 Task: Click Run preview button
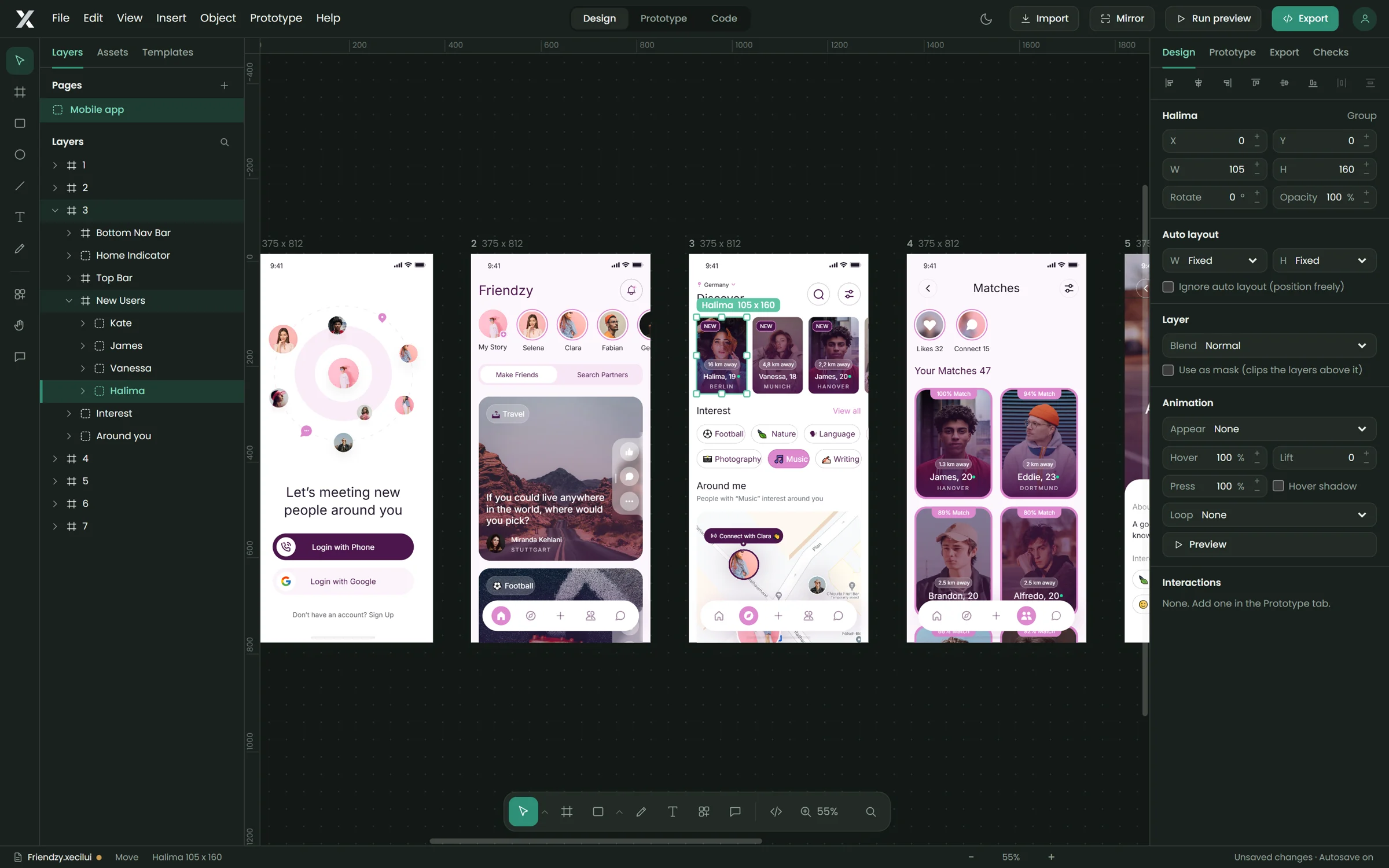click(1213, 19)
